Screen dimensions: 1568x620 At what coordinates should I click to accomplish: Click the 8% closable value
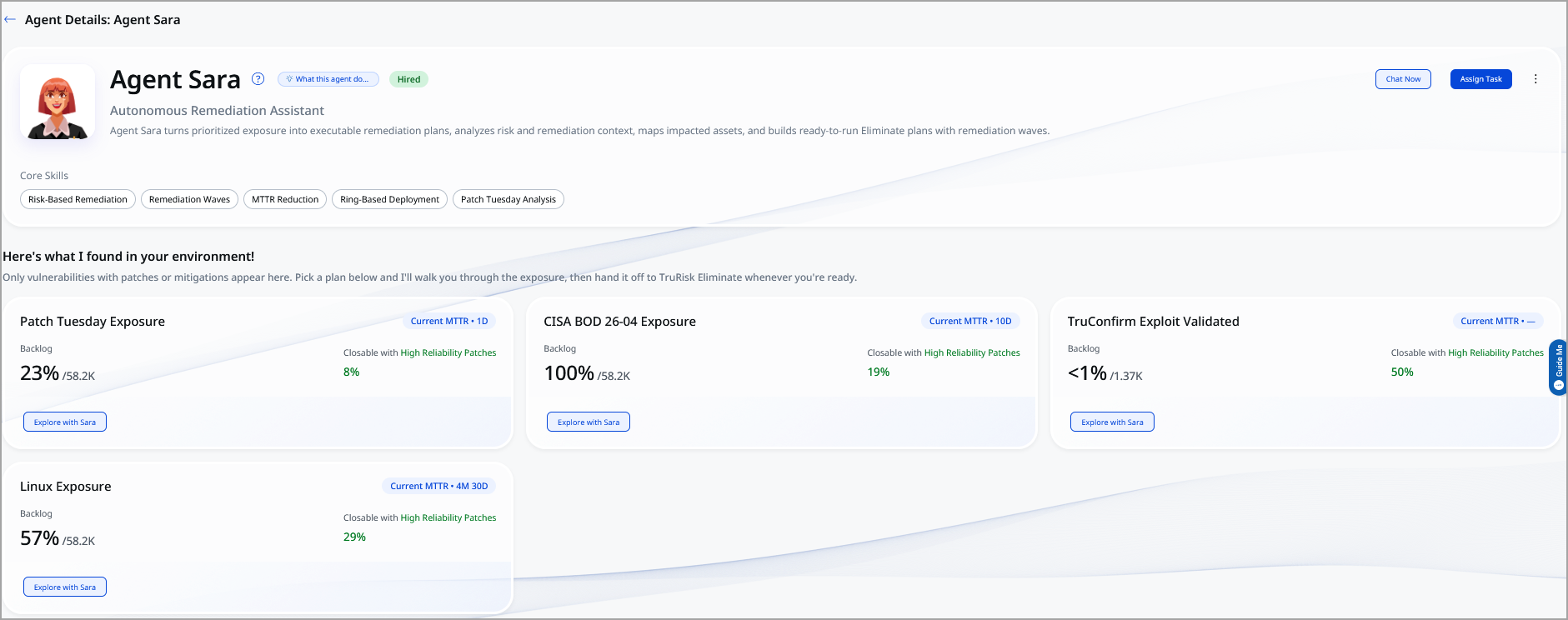(352, 372)
